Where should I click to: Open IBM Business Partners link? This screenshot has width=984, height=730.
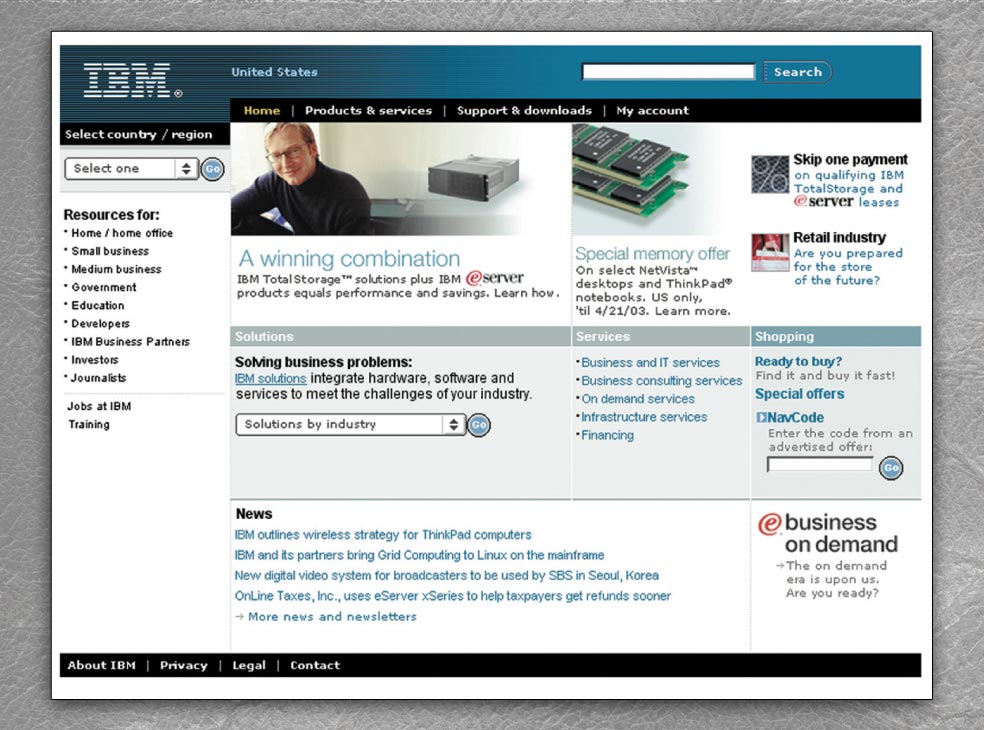pos(130,342)
